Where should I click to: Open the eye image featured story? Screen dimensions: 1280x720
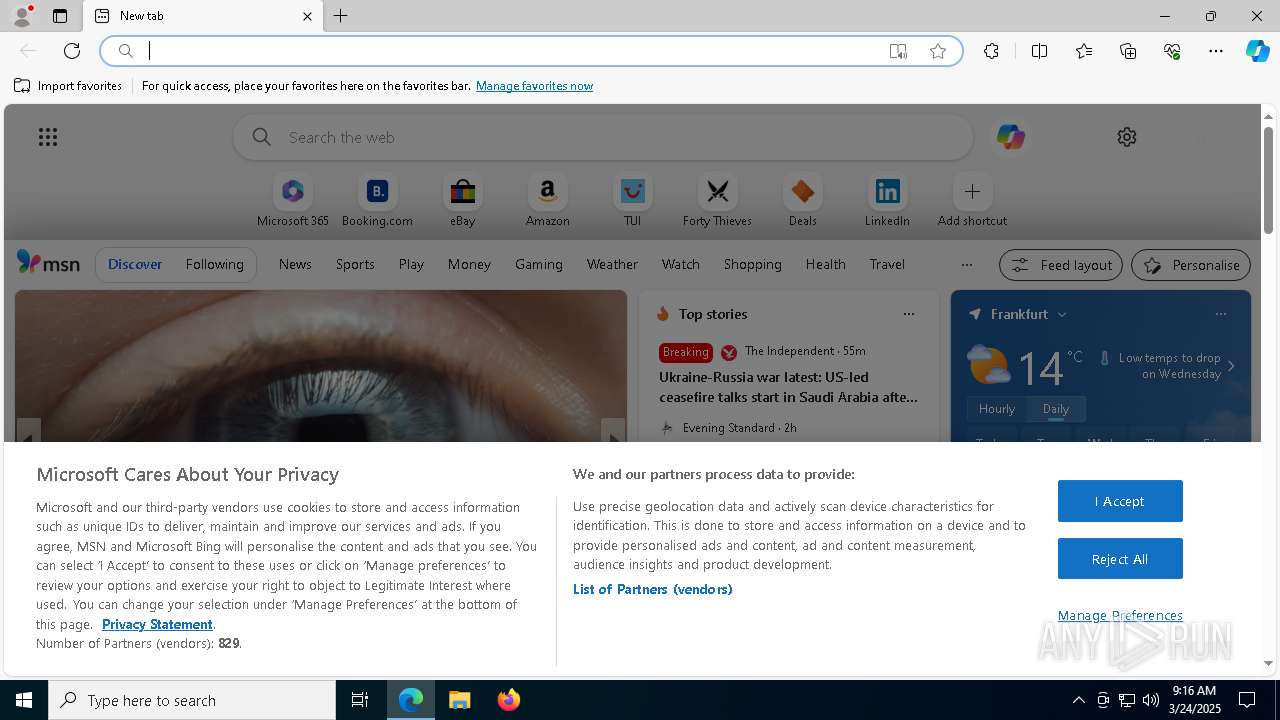pyautogui.click(x=321, y=366)
